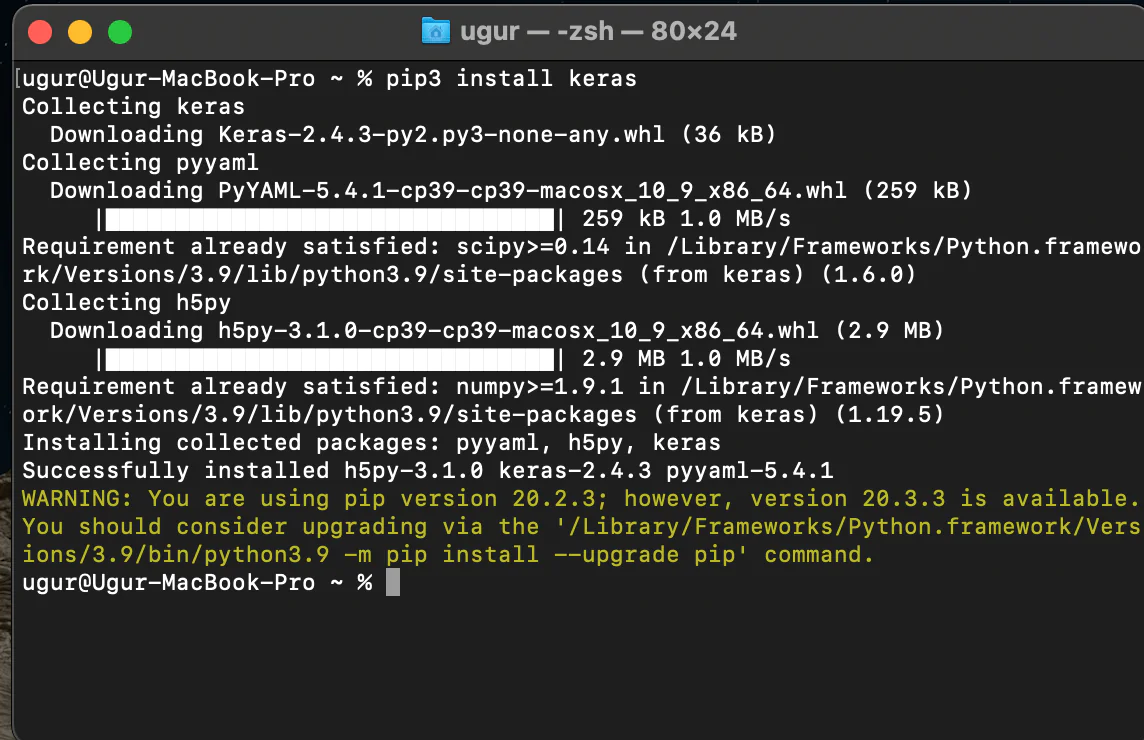Click the home folder icon in title bar
The width and height of the screenshot is (1144, 740).
pos(436,31)
